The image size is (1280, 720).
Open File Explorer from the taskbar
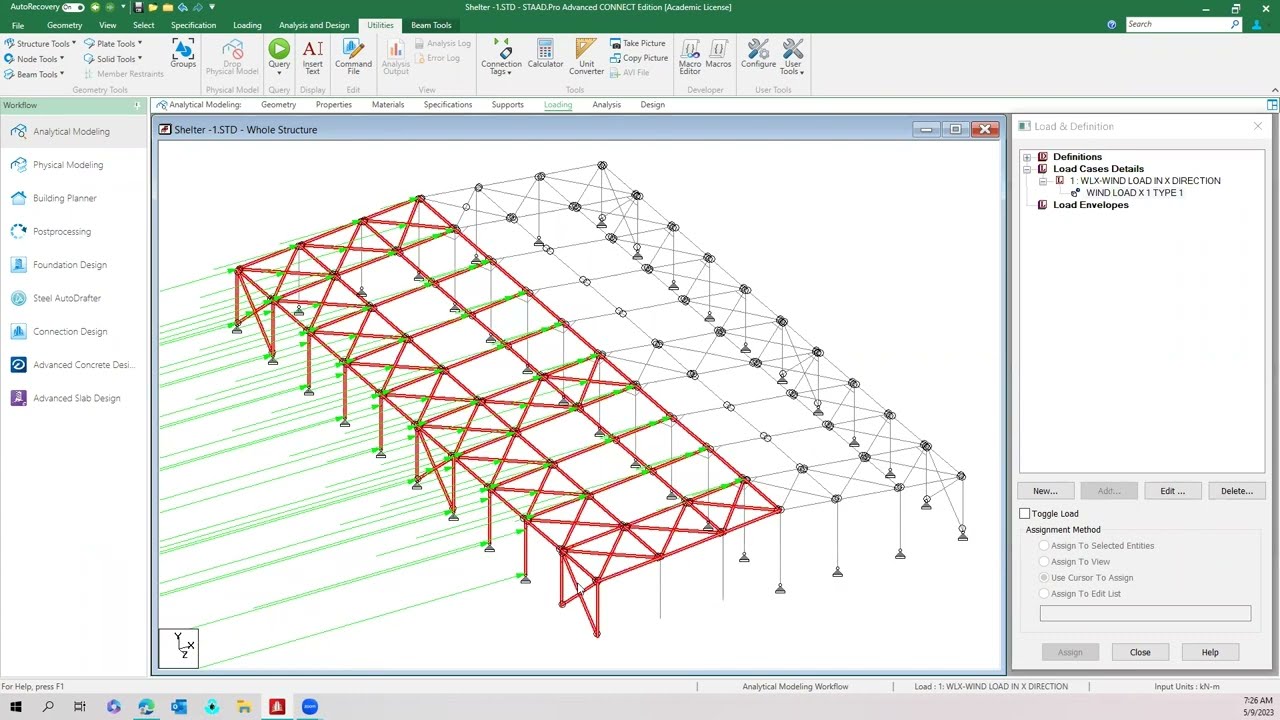[x=244, y=707]
